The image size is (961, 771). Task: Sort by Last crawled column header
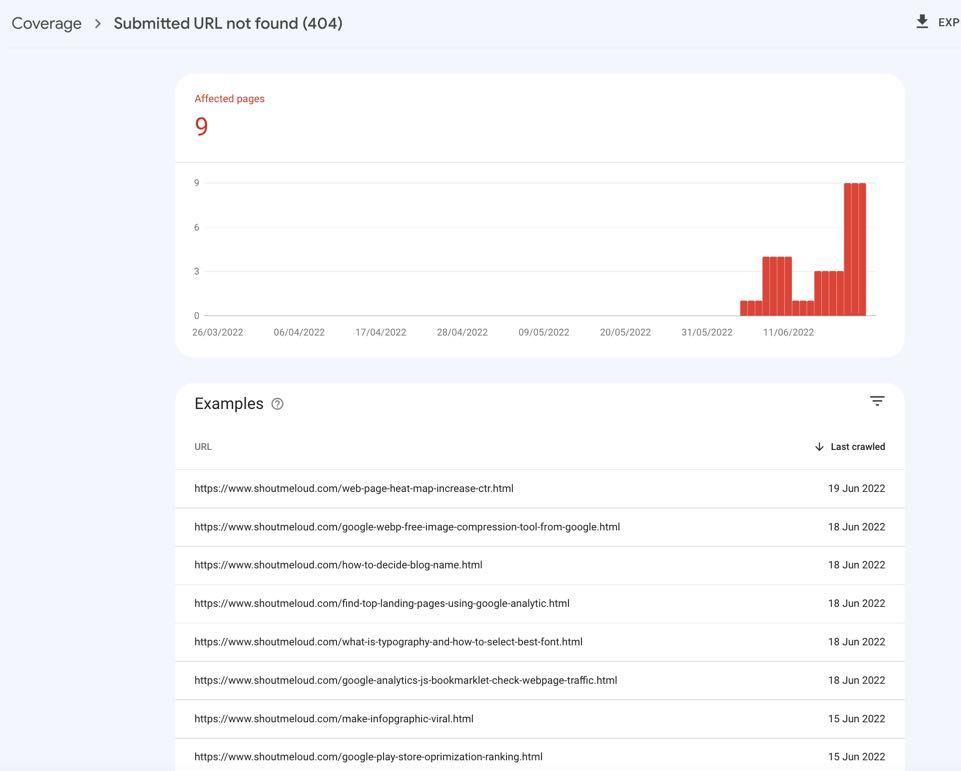coord(857,447)
